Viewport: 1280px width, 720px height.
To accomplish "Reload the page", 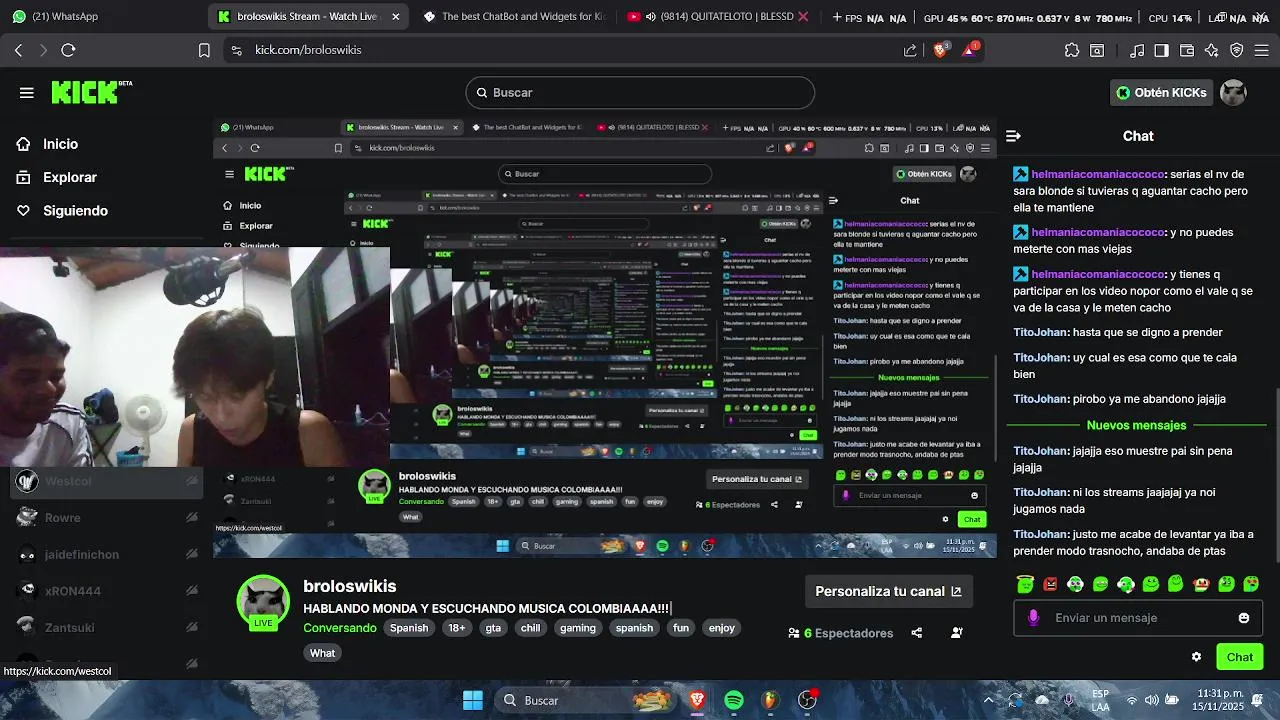I will (68, 50).
